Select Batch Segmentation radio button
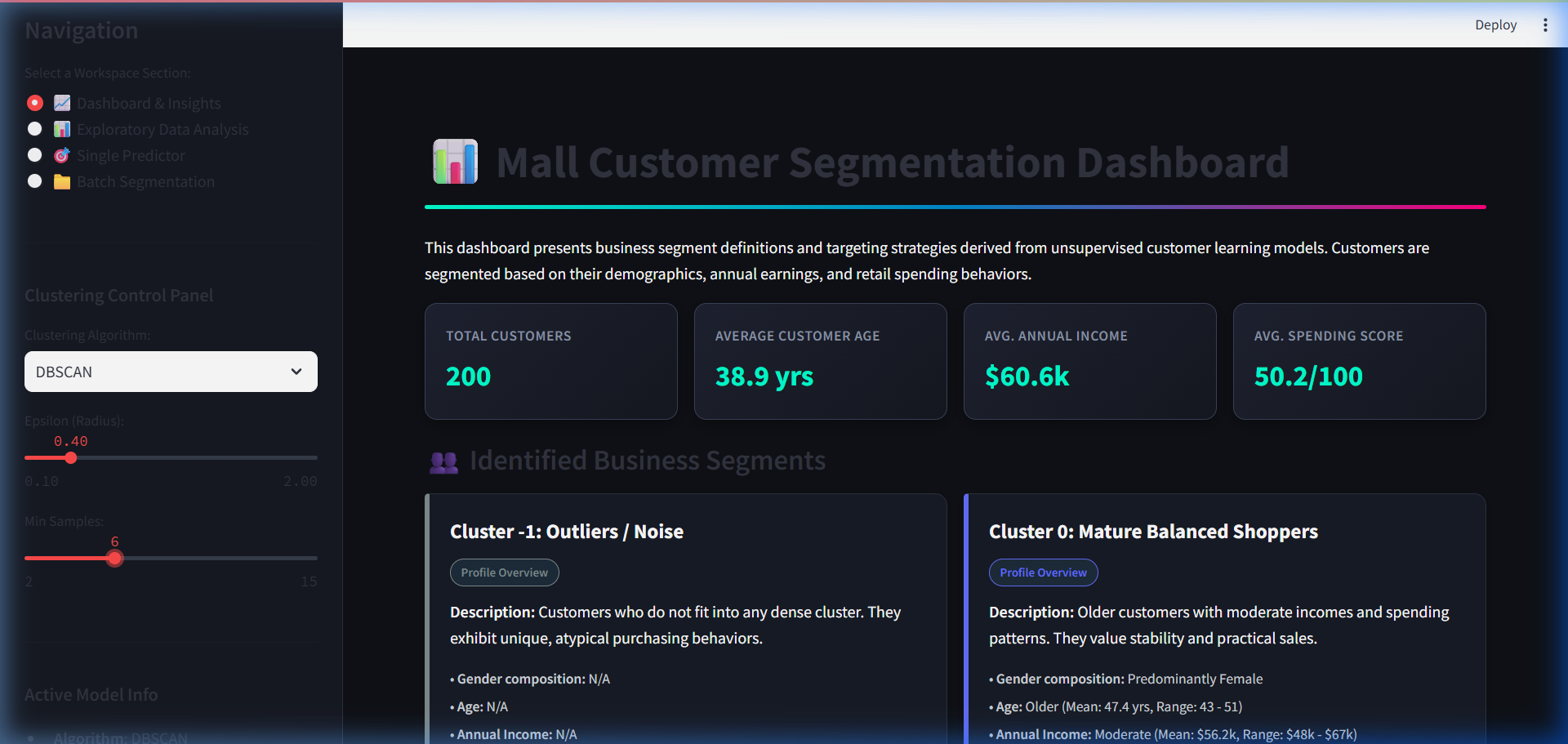This screenshot has height=744, width=1568. (35, 181)
